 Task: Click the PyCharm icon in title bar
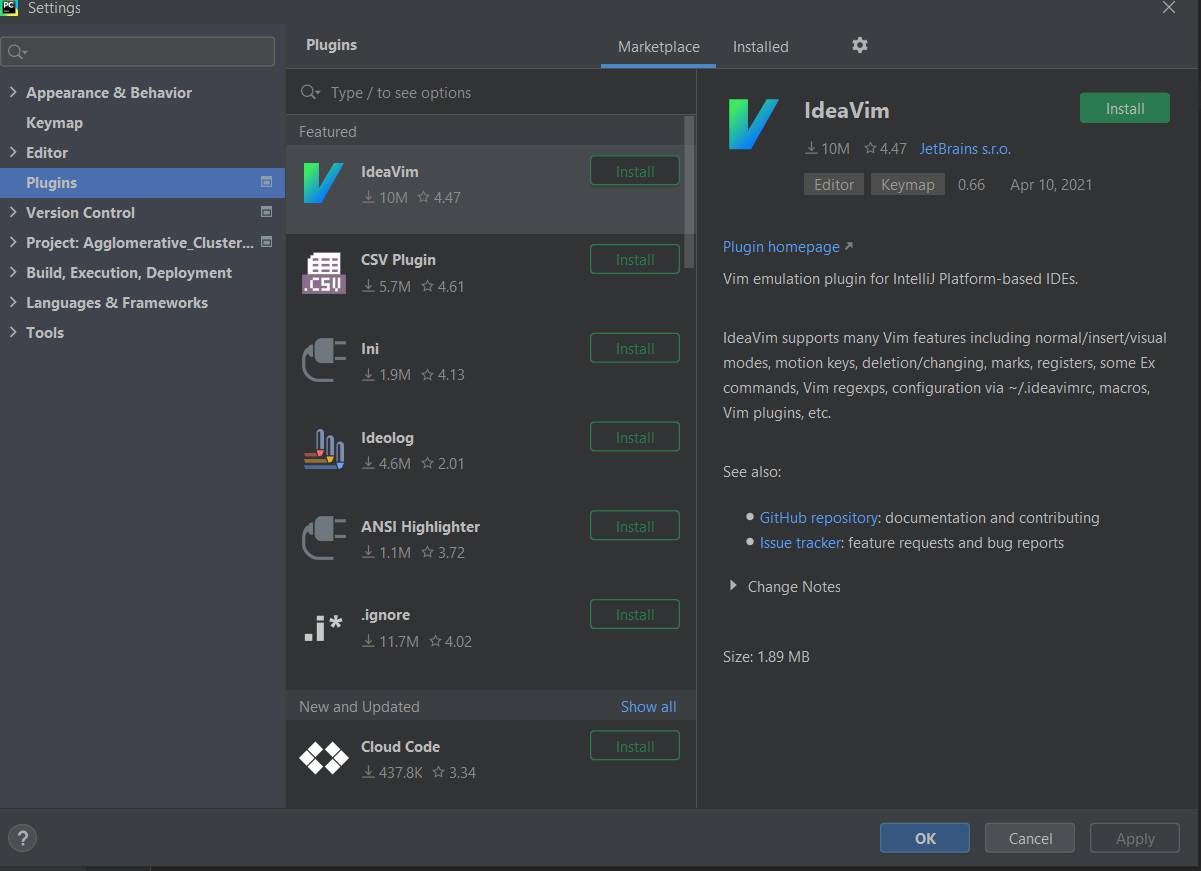(x=10, y=8)
